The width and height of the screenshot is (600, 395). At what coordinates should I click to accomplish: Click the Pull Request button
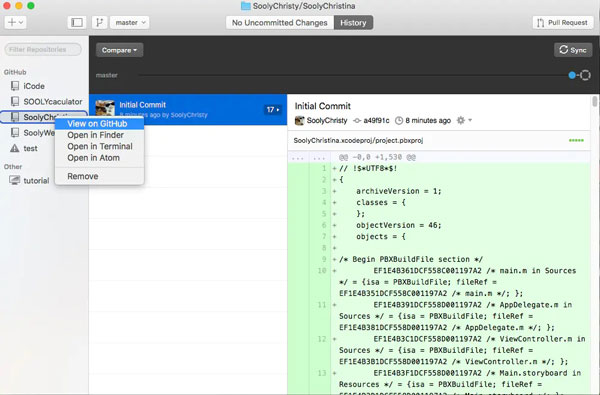pyautogui.click(x=562, y=23)
